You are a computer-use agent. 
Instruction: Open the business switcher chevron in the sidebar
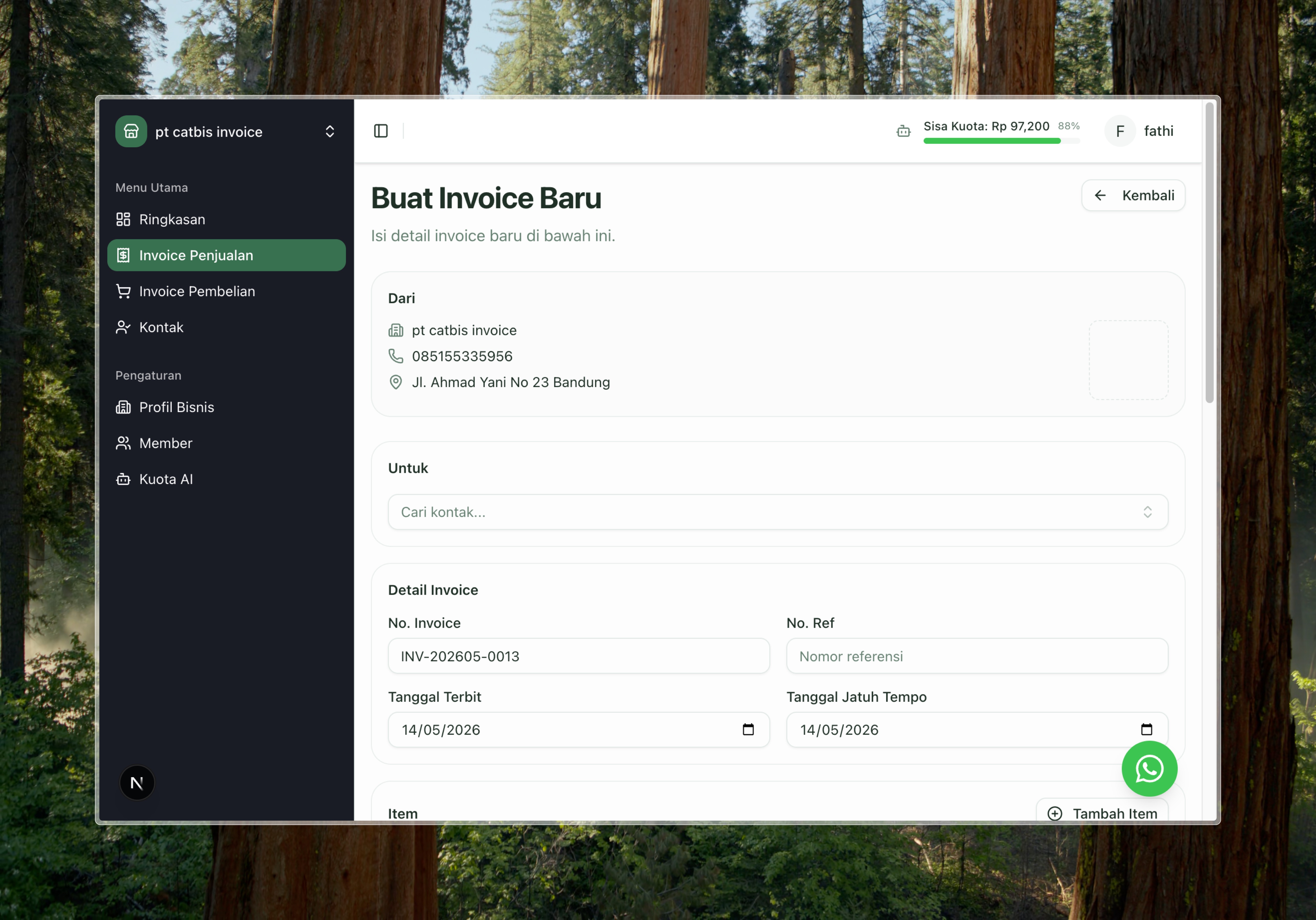[x=330, y=131]
